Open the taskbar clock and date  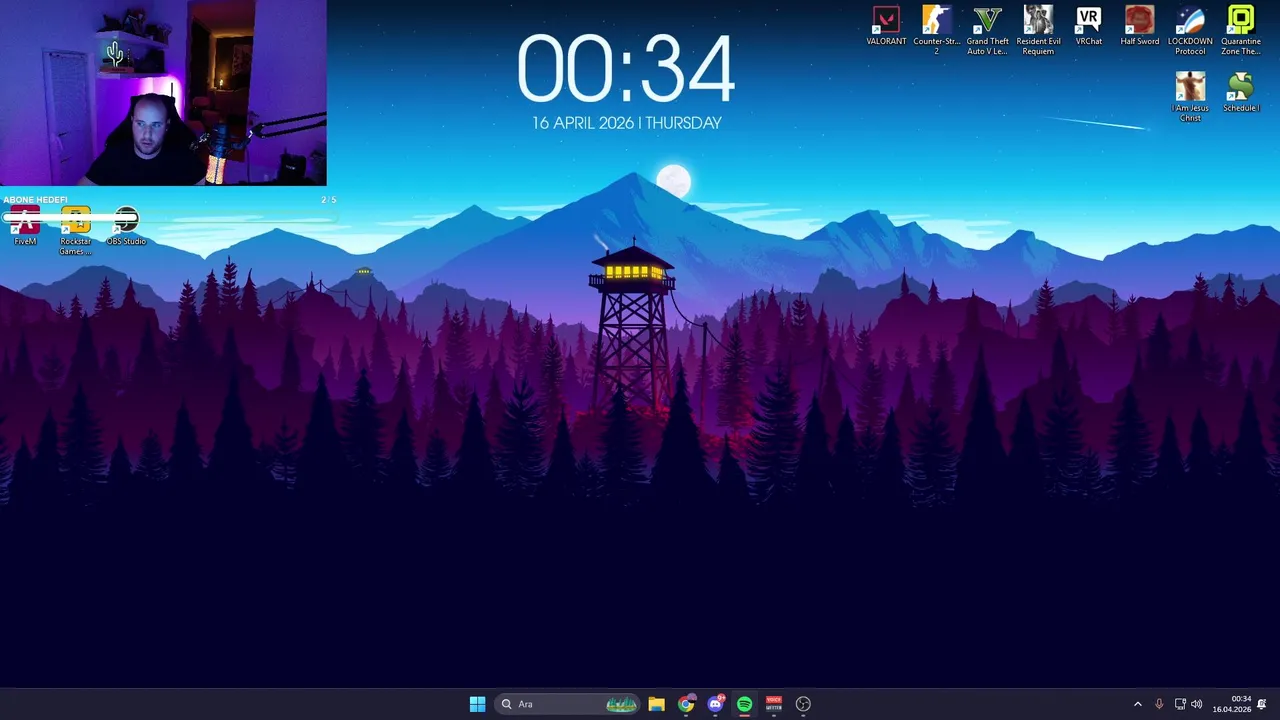1232,704
